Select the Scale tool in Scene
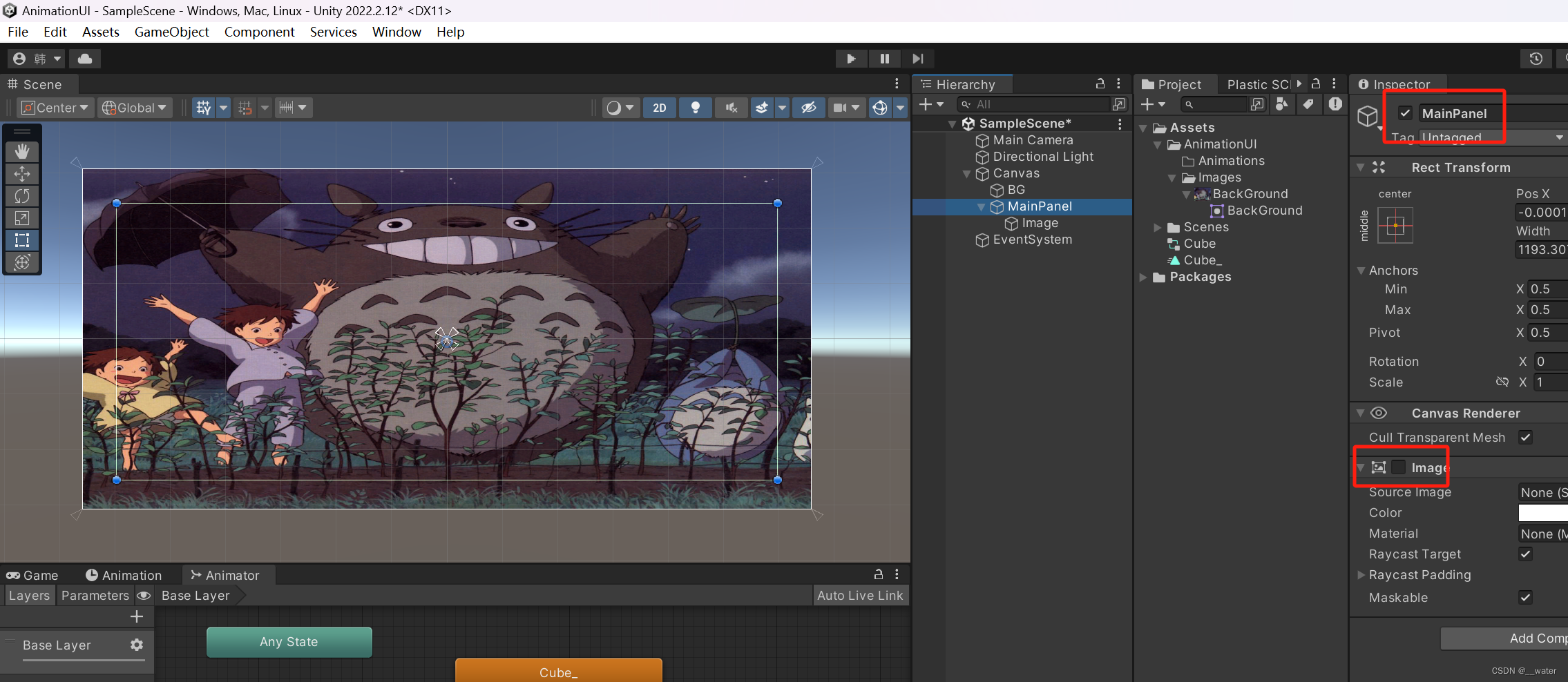This screenshot has height=682, width=1568. click(x=22, y=218)
